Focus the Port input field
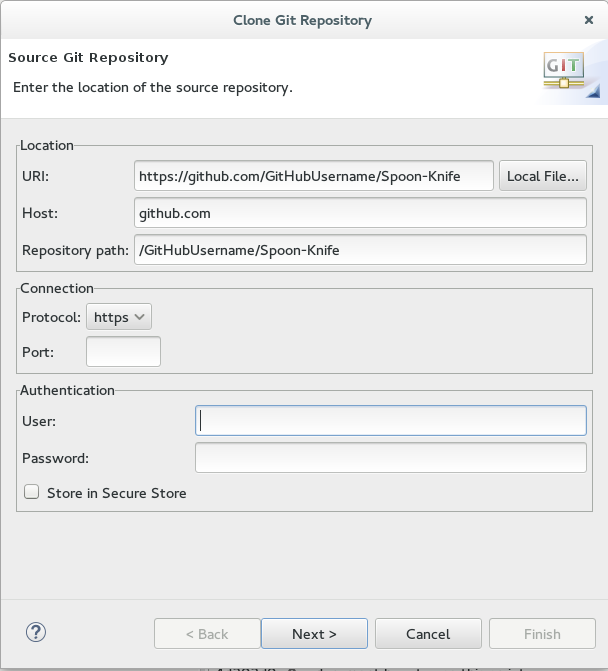 [123, 351]
